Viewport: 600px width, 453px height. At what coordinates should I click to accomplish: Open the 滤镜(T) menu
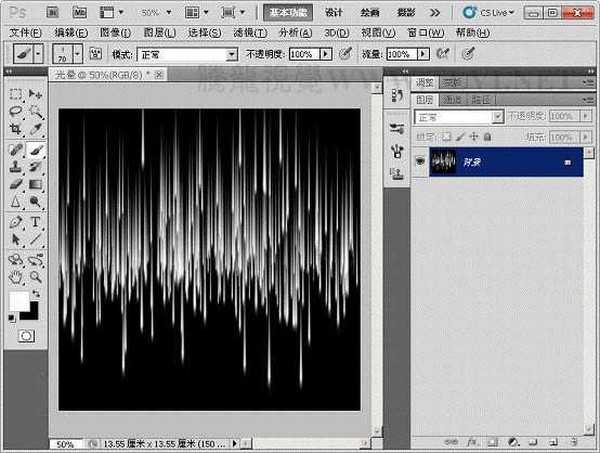tap(249, 33)
